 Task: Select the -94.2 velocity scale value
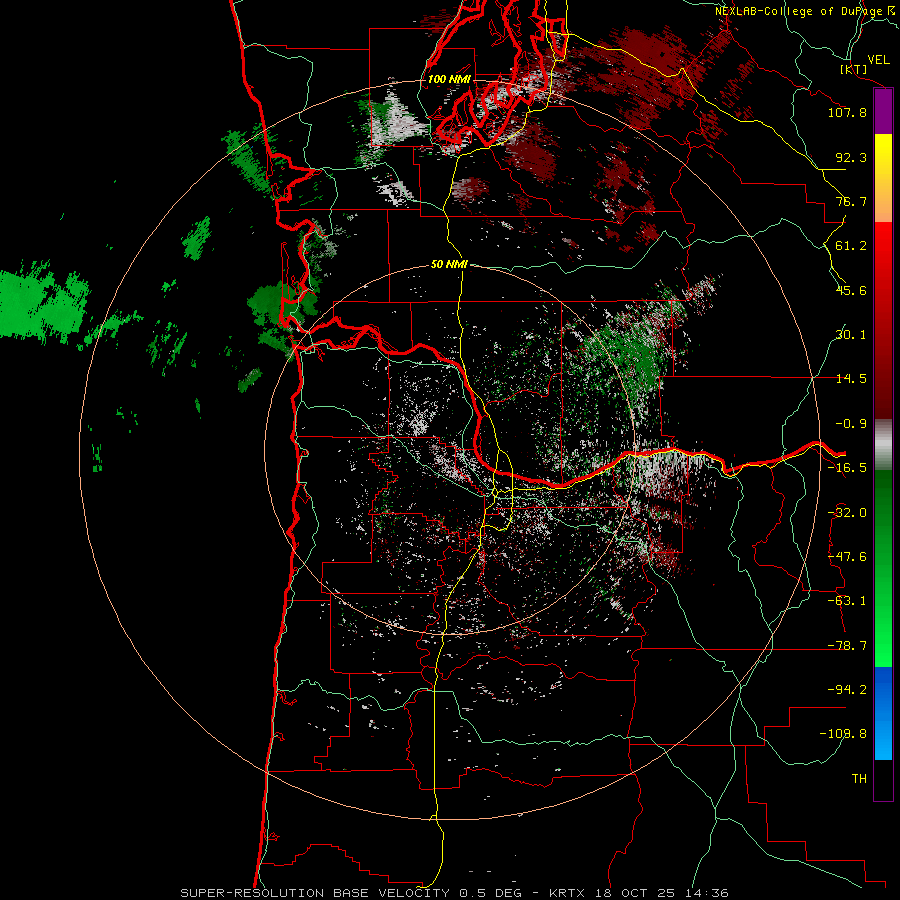pyautogui.click(x=847, y=690)
